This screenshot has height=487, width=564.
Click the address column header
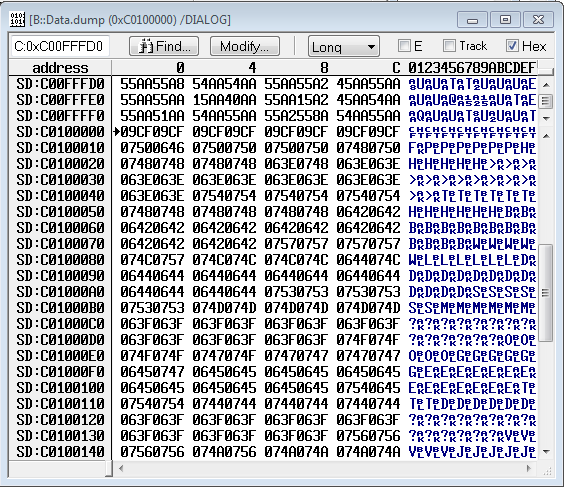coord(60,68)
